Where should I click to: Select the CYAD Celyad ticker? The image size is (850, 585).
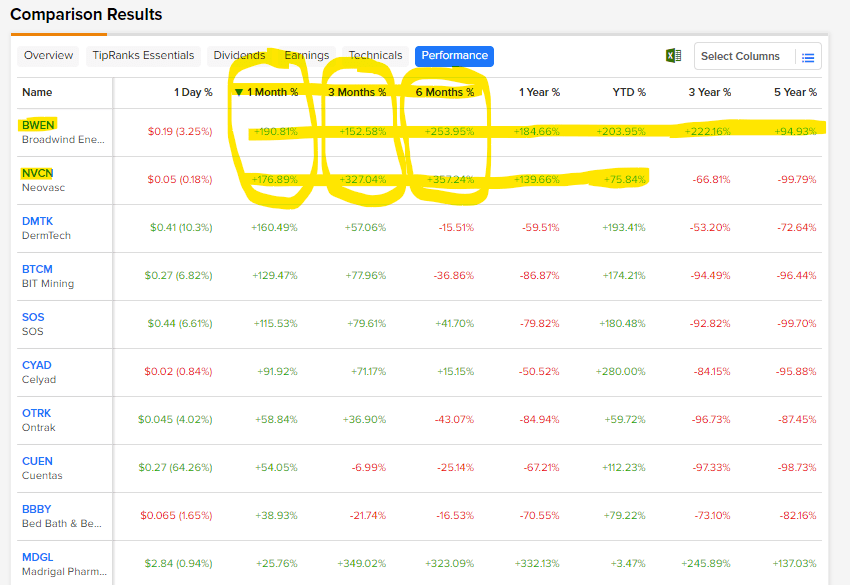[36, 365]
